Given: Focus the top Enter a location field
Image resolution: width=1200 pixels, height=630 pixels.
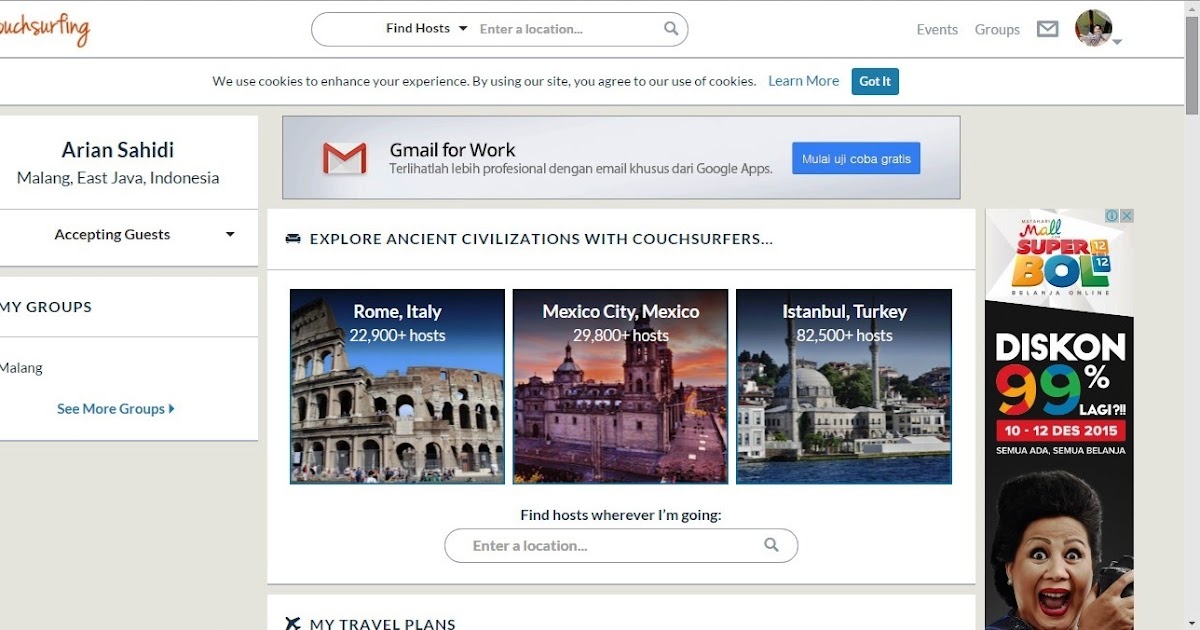Looking at the screenshot, I should tap(567, 29).
